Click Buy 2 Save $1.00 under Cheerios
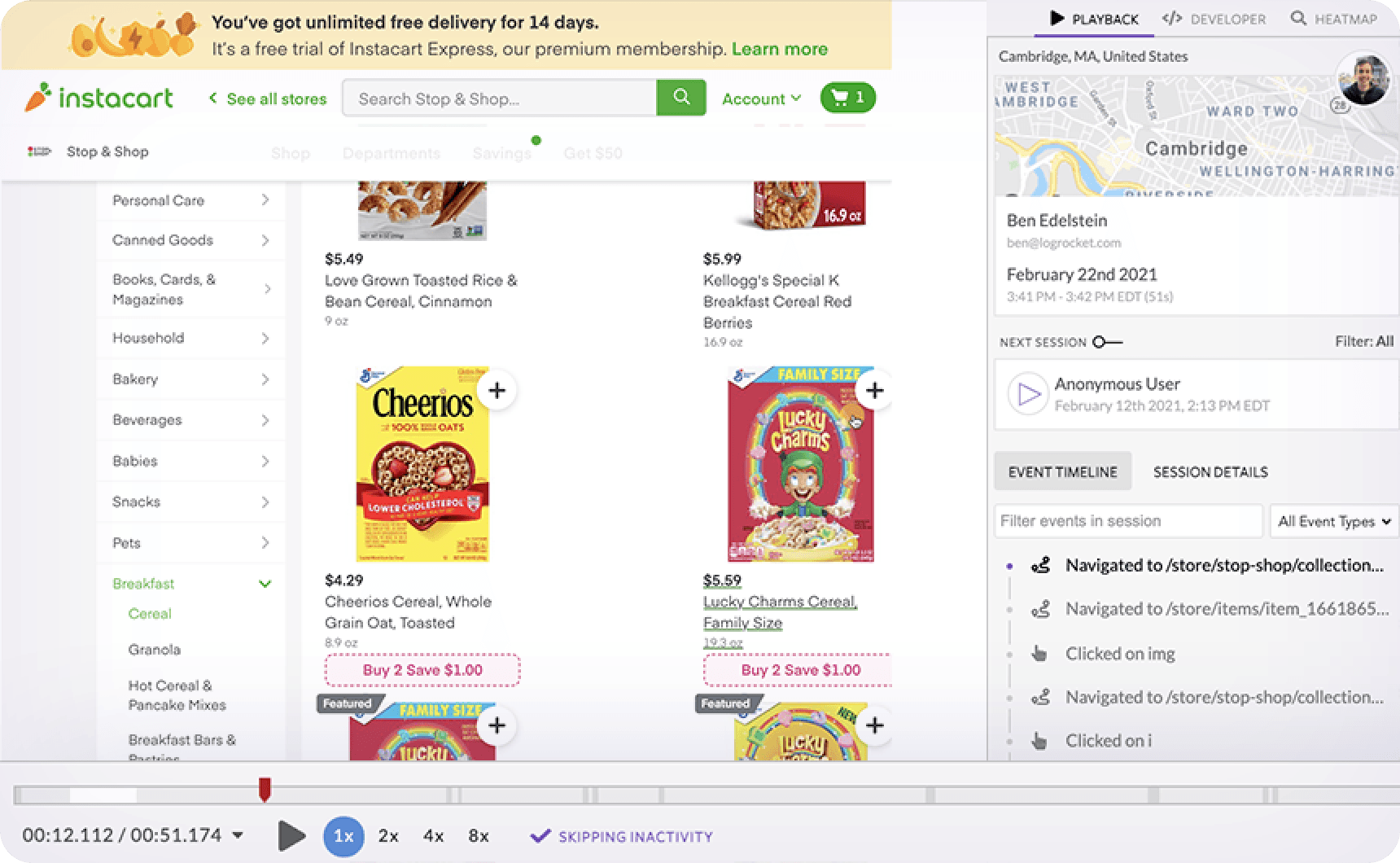Image resolution: width=1400 pixels, height=863 pixels. pos(422,670)
